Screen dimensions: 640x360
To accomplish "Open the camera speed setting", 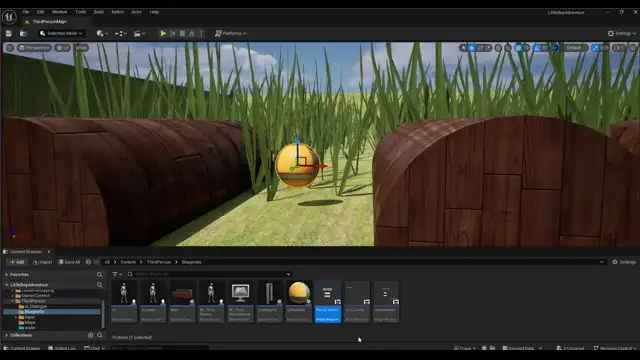I will point(619,48).
